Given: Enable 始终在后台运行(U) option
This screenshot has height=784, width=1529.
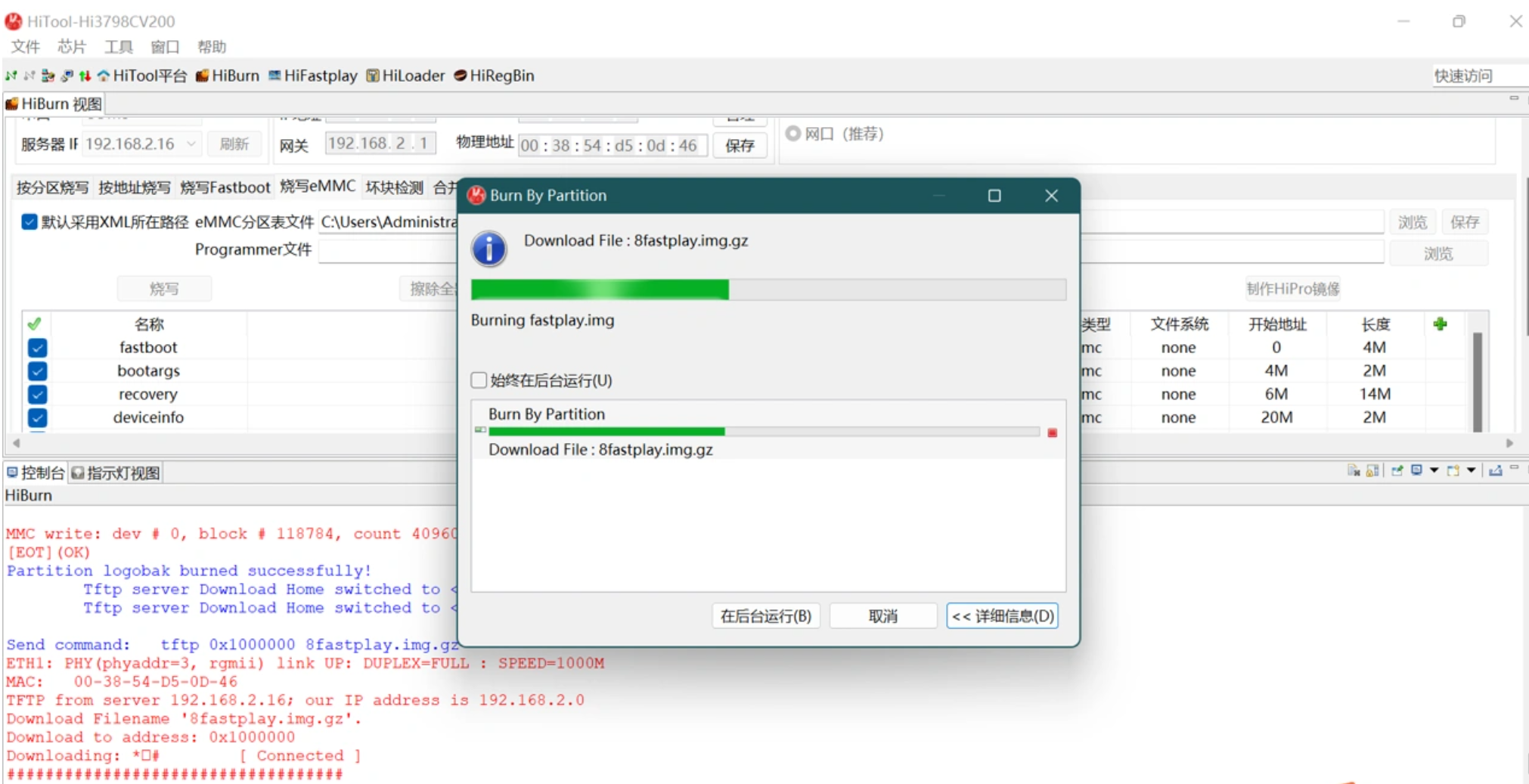Looking at the screenshot, I should coord(479,380).
